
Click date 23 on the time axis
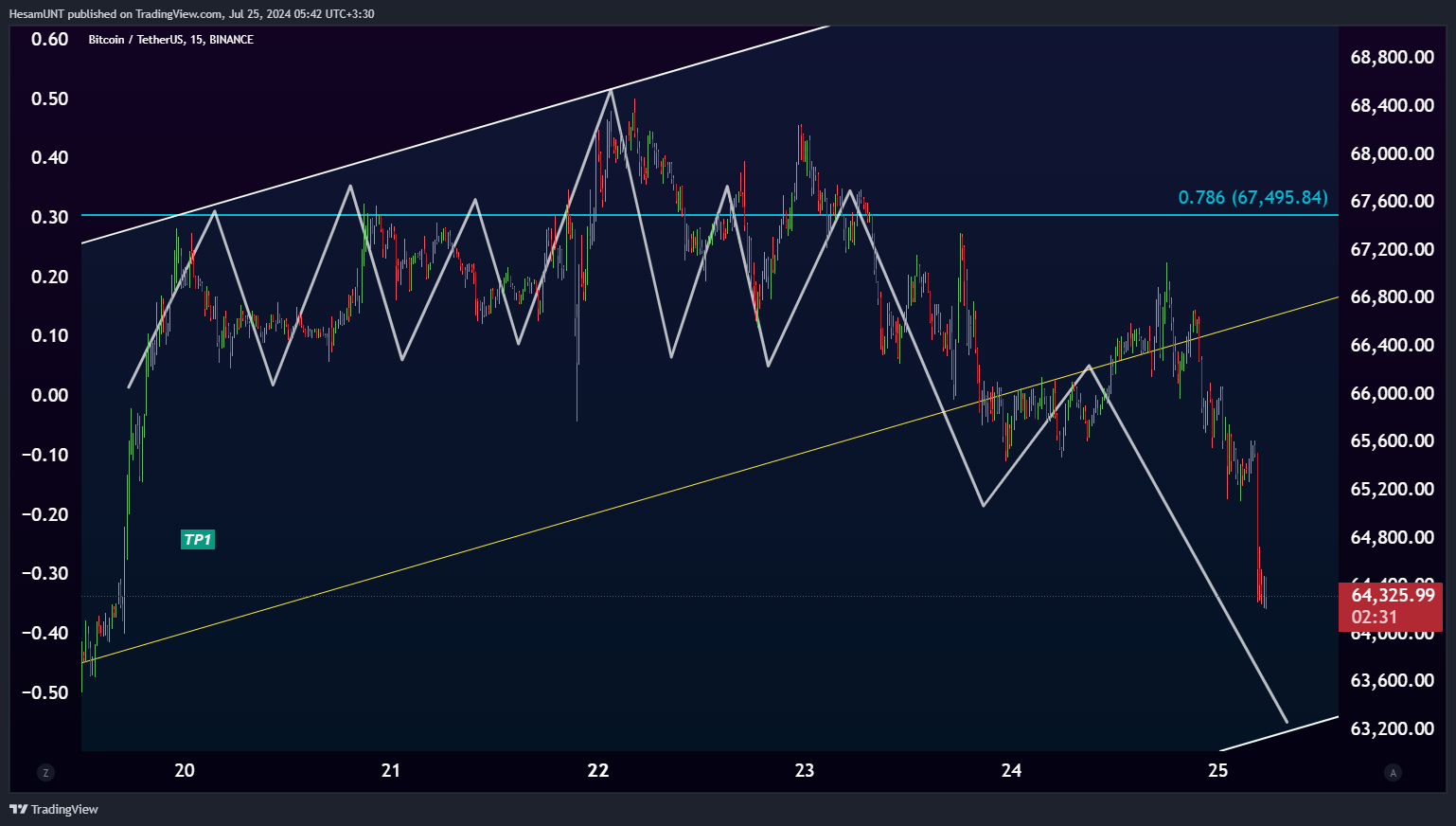coord(805,770)
